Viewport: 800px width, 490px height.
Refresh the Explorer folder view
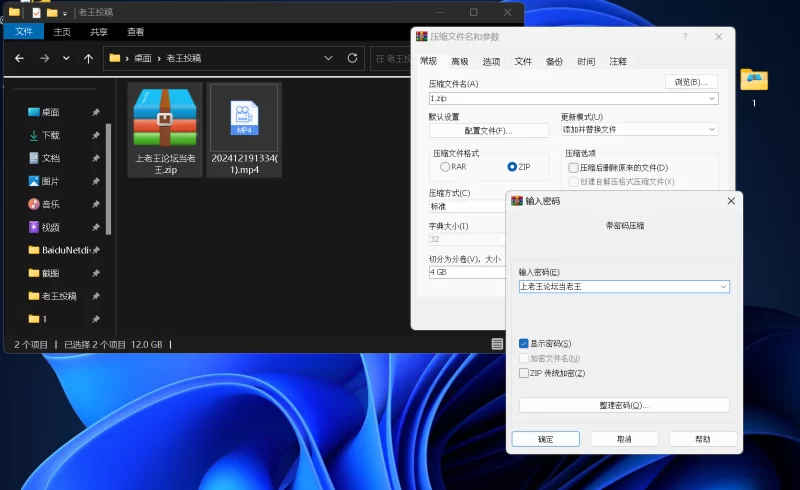click(352, 58)
